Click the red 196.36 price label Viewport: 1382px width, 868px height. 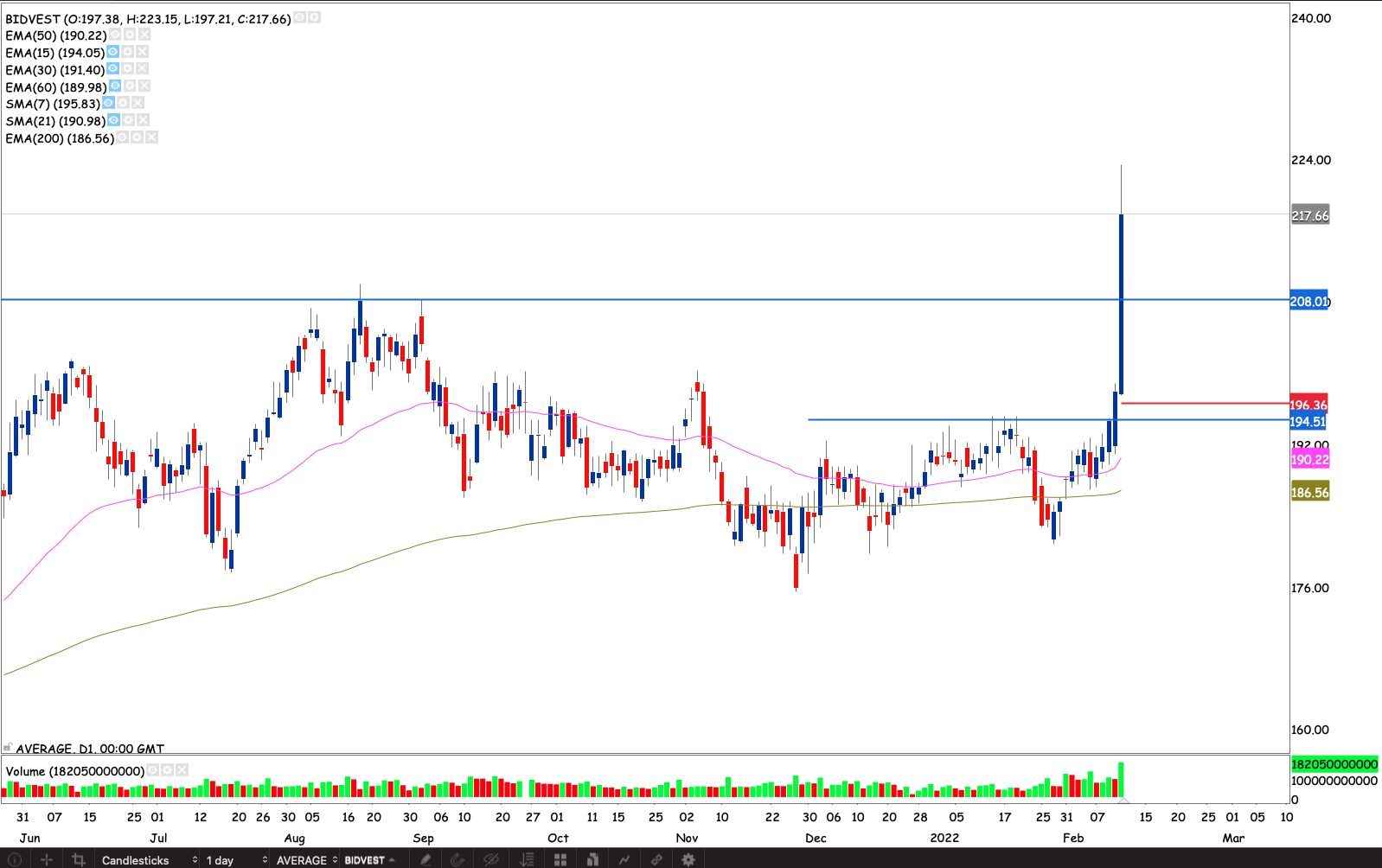(x=1308, y=405)
